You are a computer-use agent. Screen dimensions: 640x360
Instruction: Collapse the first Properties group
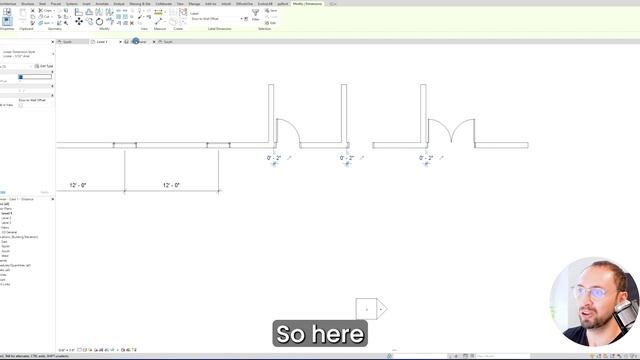pyautogui.click(x=52, y=72)
